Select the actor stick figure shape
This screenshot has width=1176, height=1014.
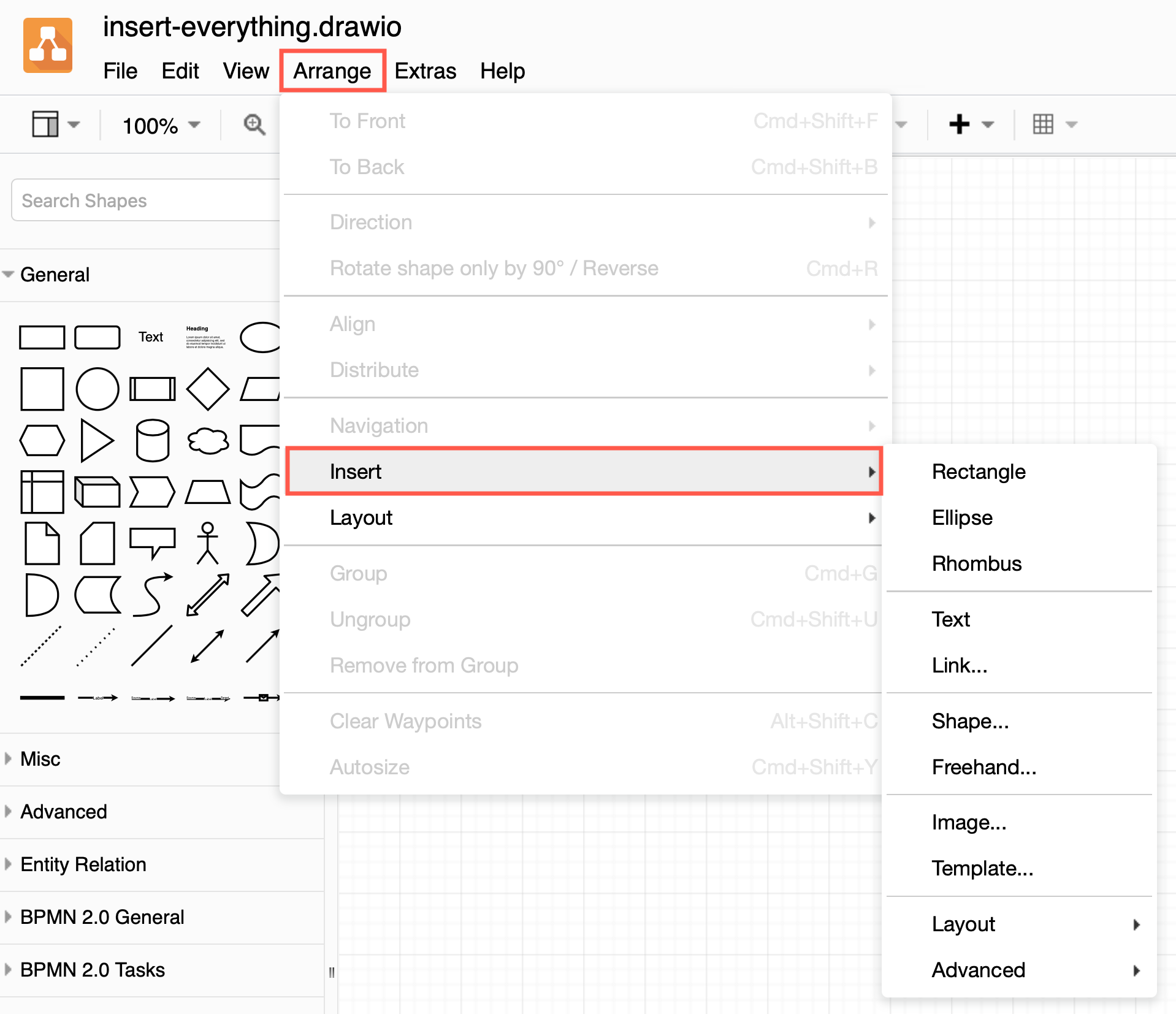[208, 543]
